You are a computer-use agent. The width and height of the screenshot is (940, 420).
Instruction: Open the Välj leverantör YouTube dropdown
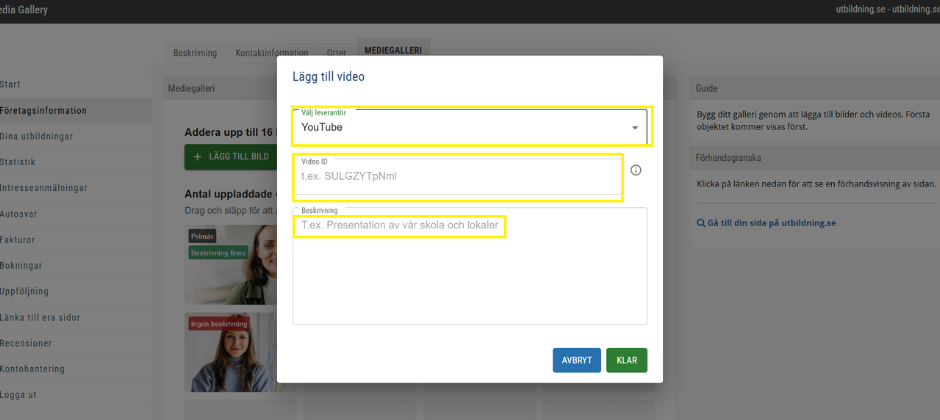(469, 127)
